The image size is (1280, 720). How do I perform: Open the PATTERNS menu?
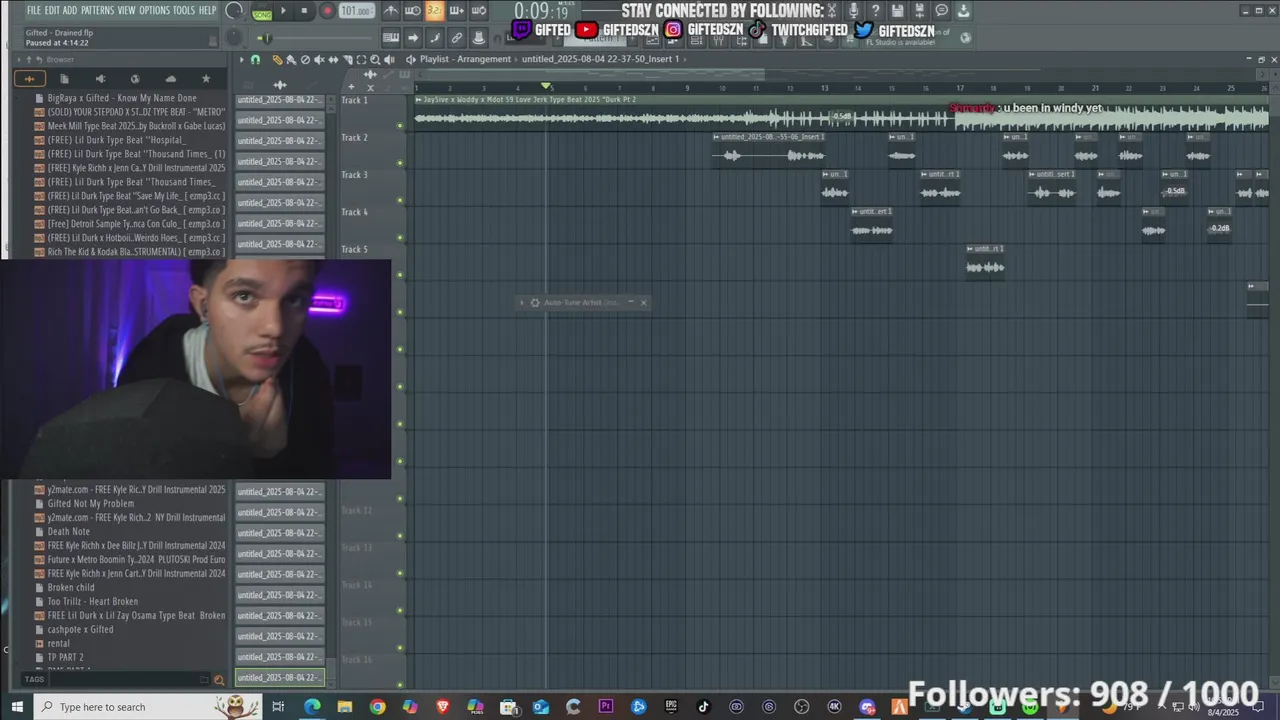click(x=97, y=10)
